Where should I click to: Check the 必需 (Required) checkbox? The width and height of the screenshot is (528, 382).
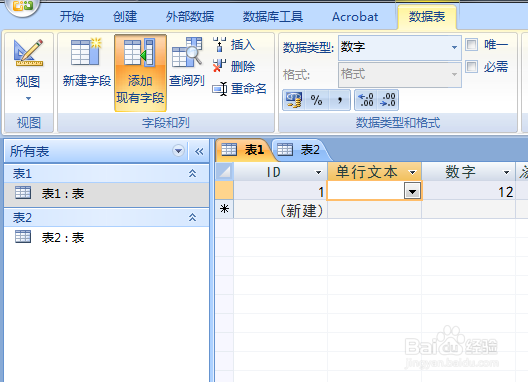pyautogui.click(x=471, y=66)
